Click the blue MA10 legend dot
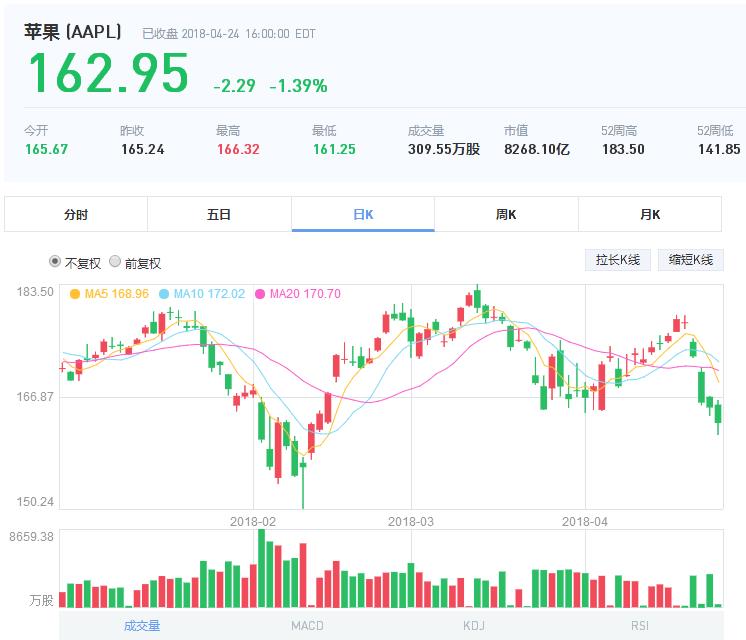 click(164, 294)
